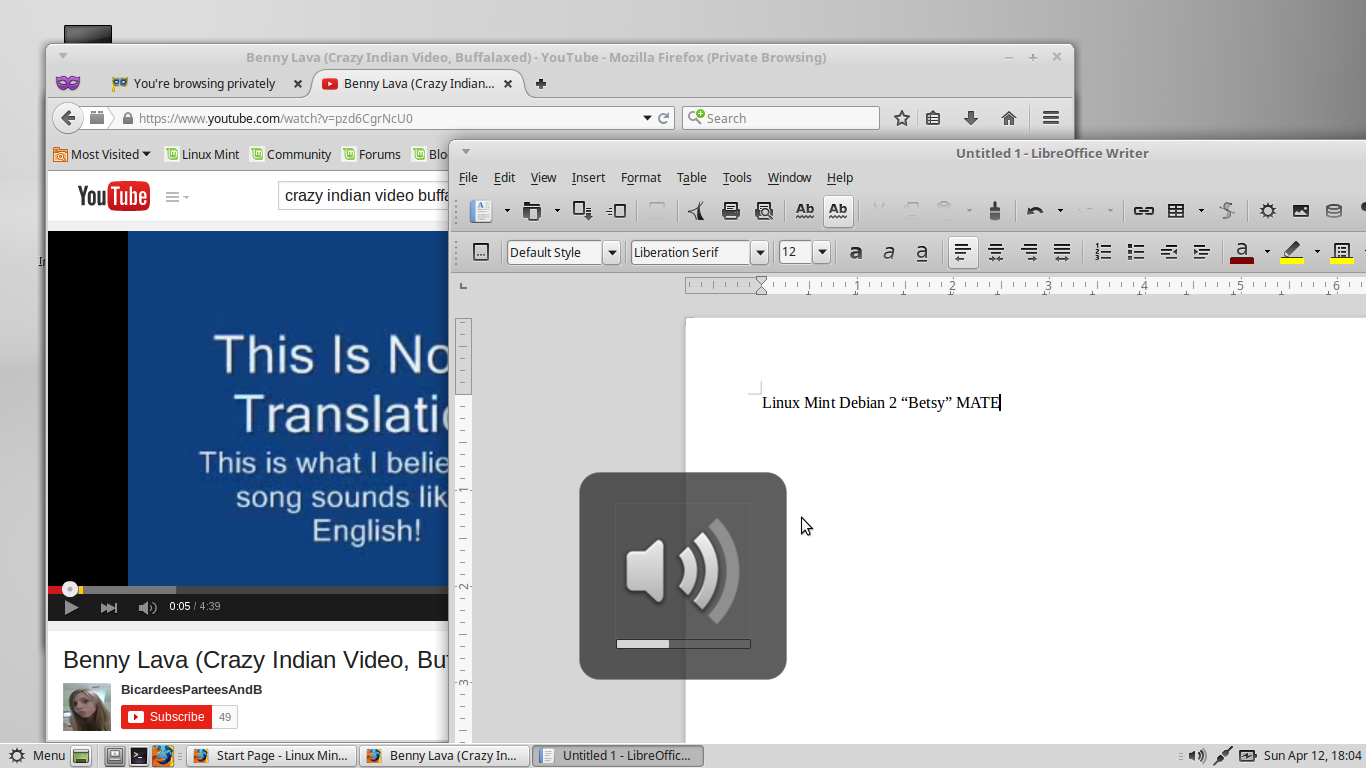Open a new tab in Firefox
1366x768 pixels.
pyautogui.click(x=541, y=84)
